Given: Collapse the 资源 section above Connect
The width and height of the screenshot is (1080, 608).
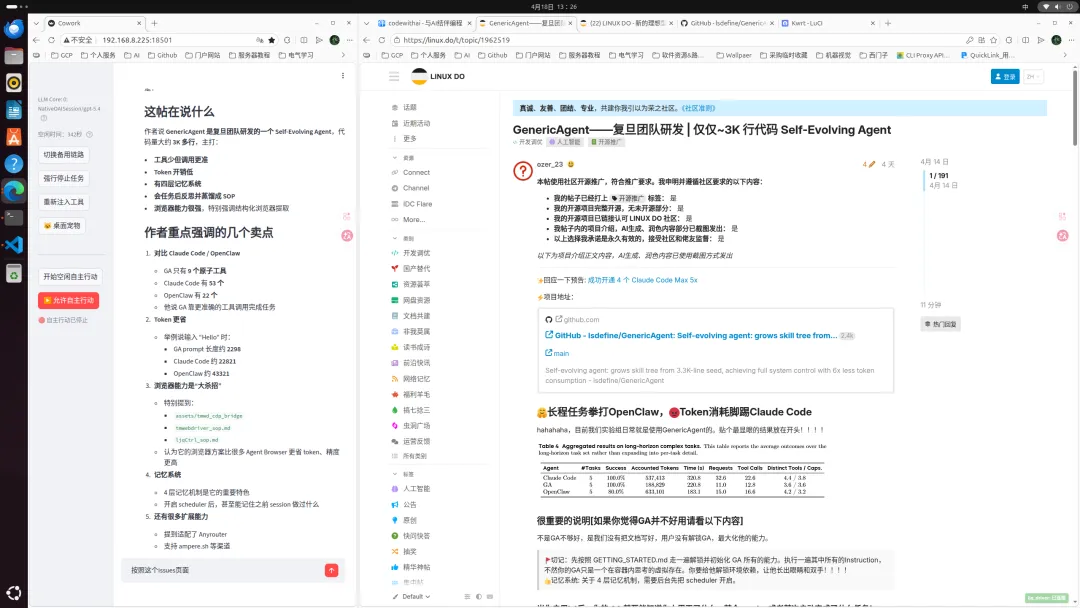Looking at the screenshot, I should (x=395, y=158).
